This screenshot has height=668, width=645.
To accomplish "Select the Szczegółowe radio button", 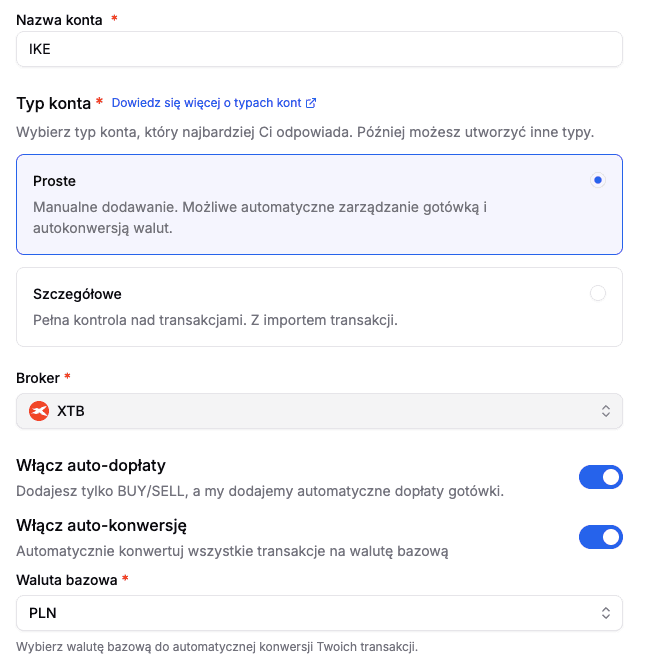I will [x=598, y=293].
